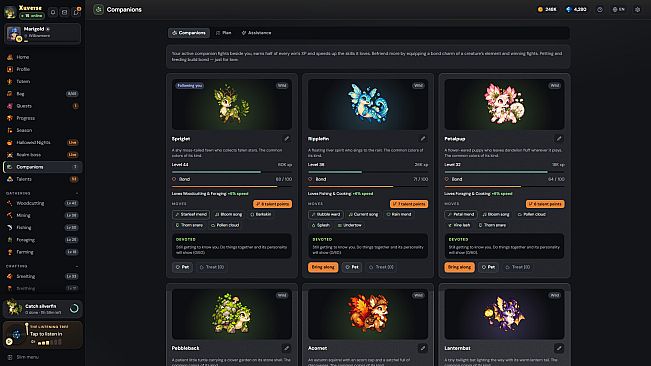This screenshot has width=651, height=366.
Task: Open the chat icon with orange badge
Action: 76,12
